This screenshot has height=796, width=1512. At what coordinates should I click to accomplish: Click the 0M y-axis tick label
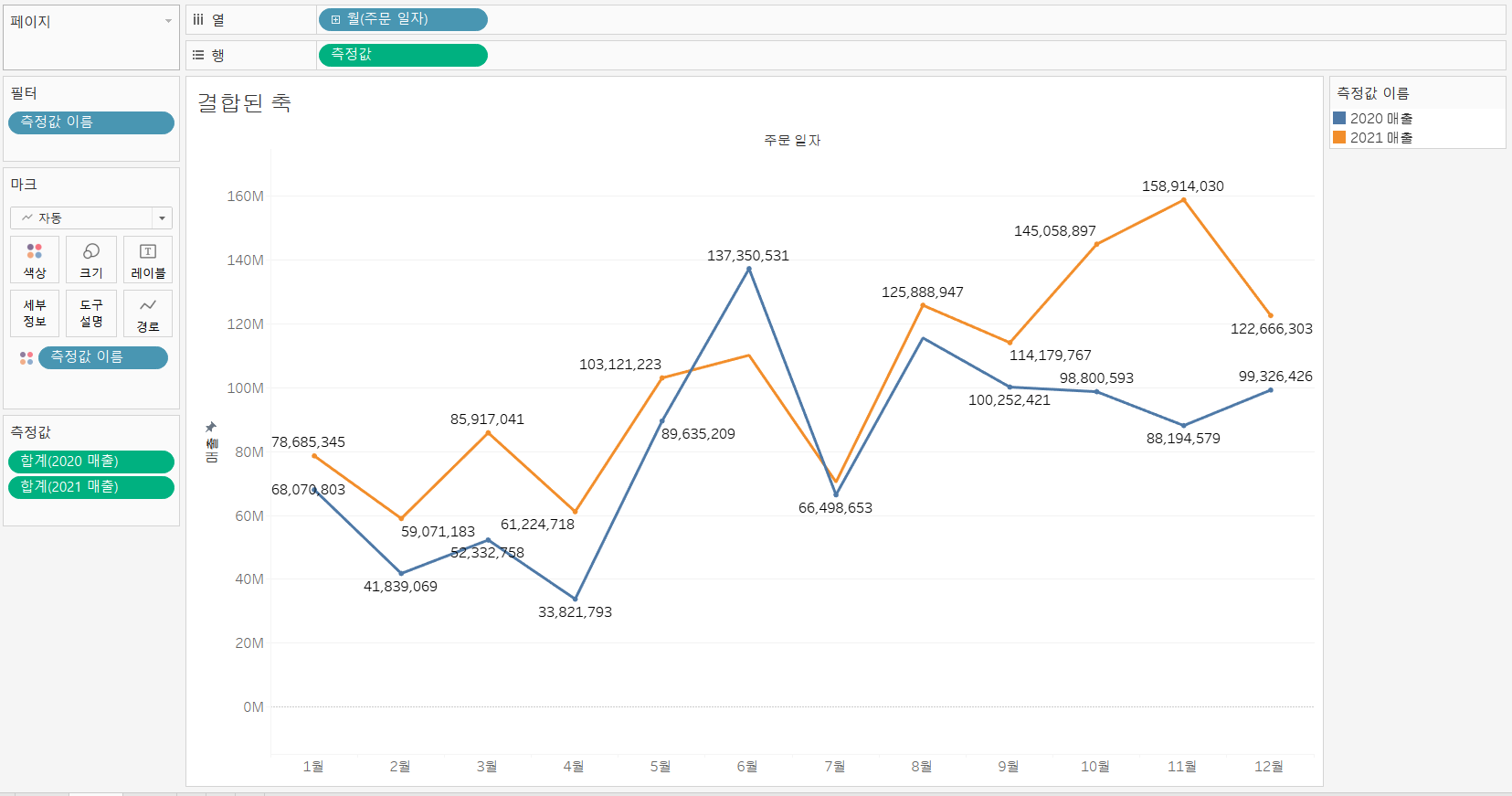pos(253,706)
